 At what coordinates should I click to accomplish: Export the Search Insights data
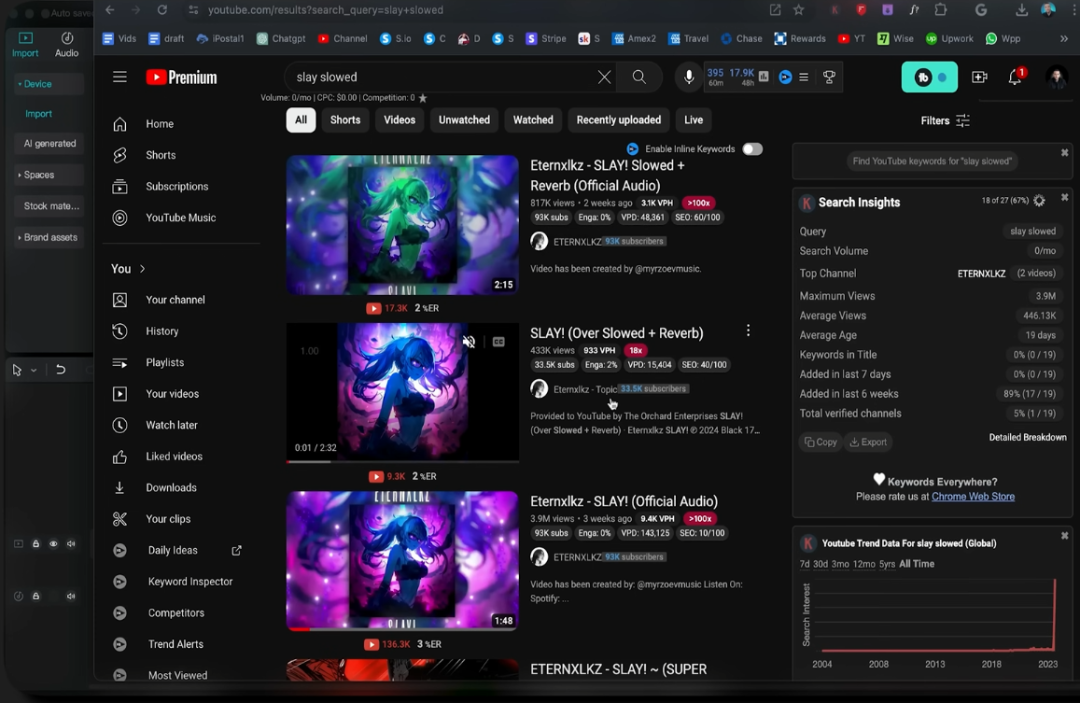pyautogui.click(x=869, y=442)
